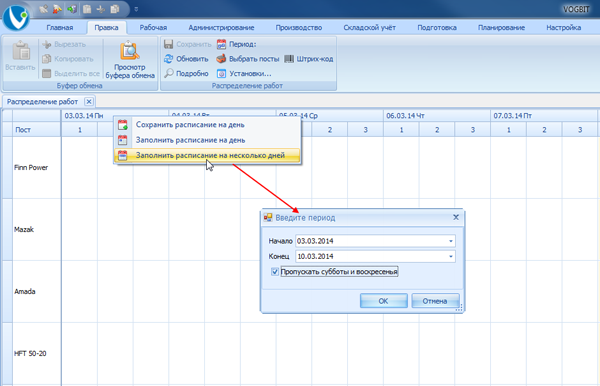This screenshot has height=386, width=600.
Task: Confirm the period with OK button
Action: click(383, 301)
